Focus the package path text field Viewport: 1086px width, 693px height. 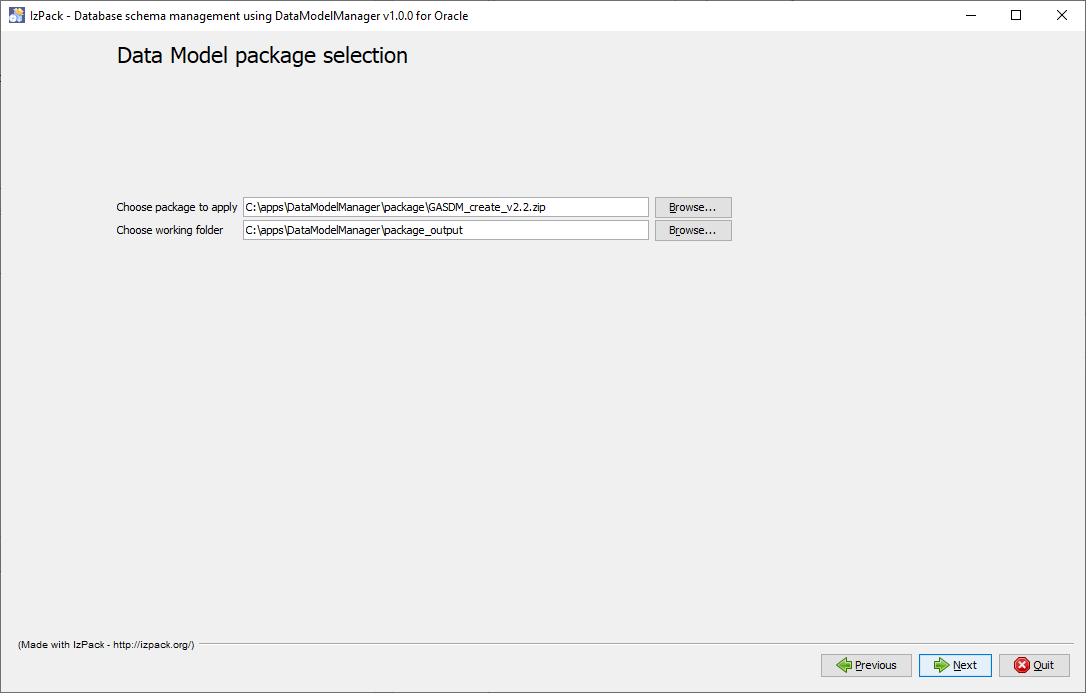coord(445,207)
